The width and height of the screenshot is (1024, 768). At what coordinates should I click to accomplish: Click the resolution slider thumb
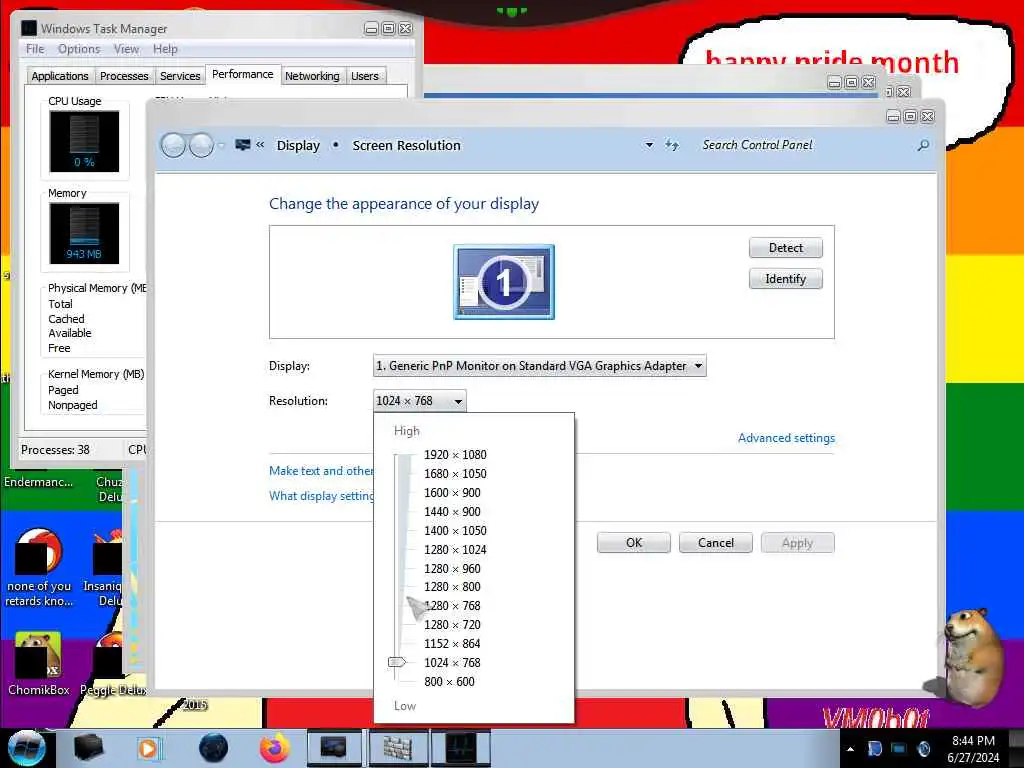coord(396,662)
